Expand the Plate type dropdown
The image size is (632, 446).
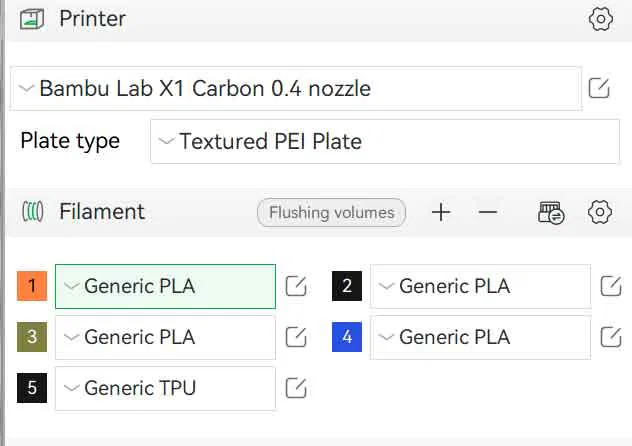coord(385,141)
